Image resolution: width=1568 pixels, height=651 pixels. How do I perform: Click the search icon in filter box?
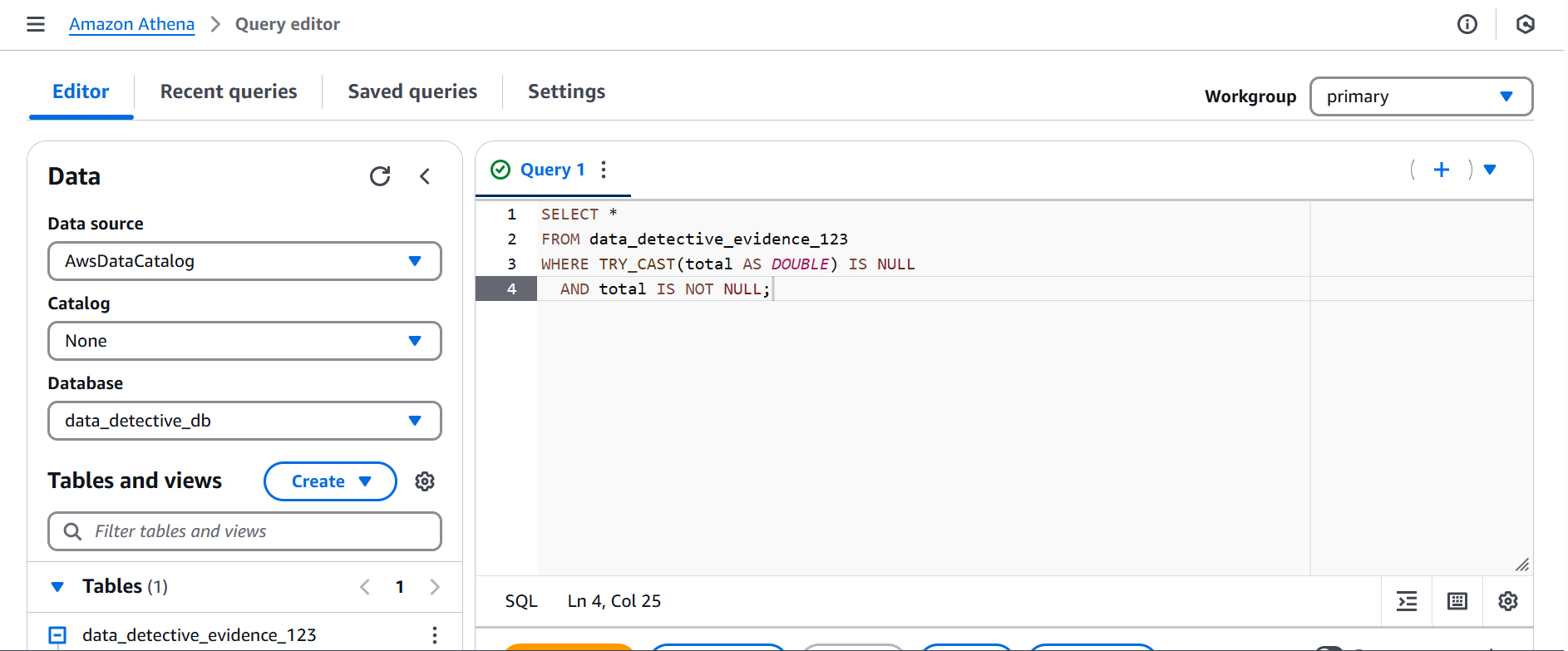[72, 531]
